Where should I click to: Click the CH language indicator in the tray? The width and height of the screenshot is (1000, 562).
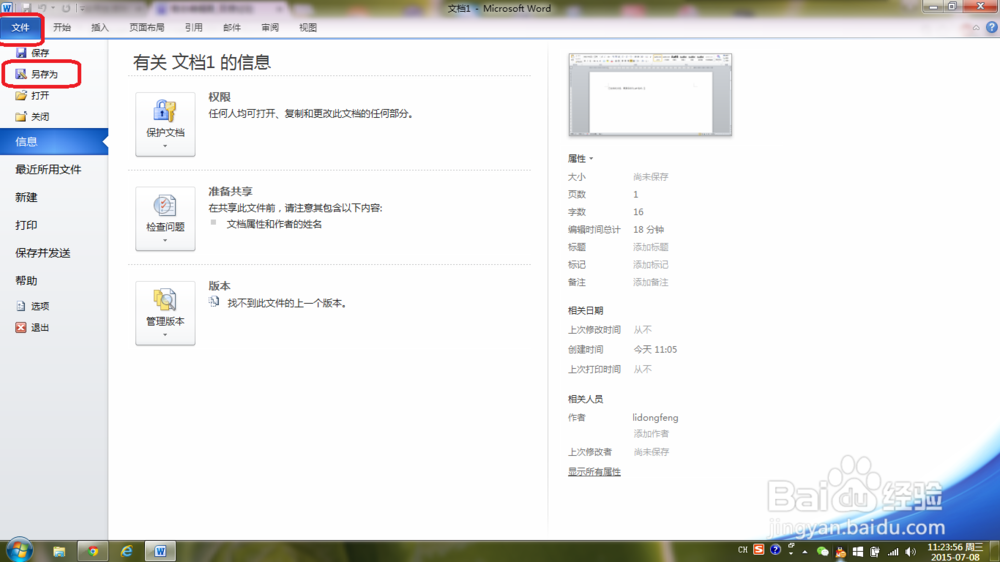pyautogui.click(x=742, y=550)
